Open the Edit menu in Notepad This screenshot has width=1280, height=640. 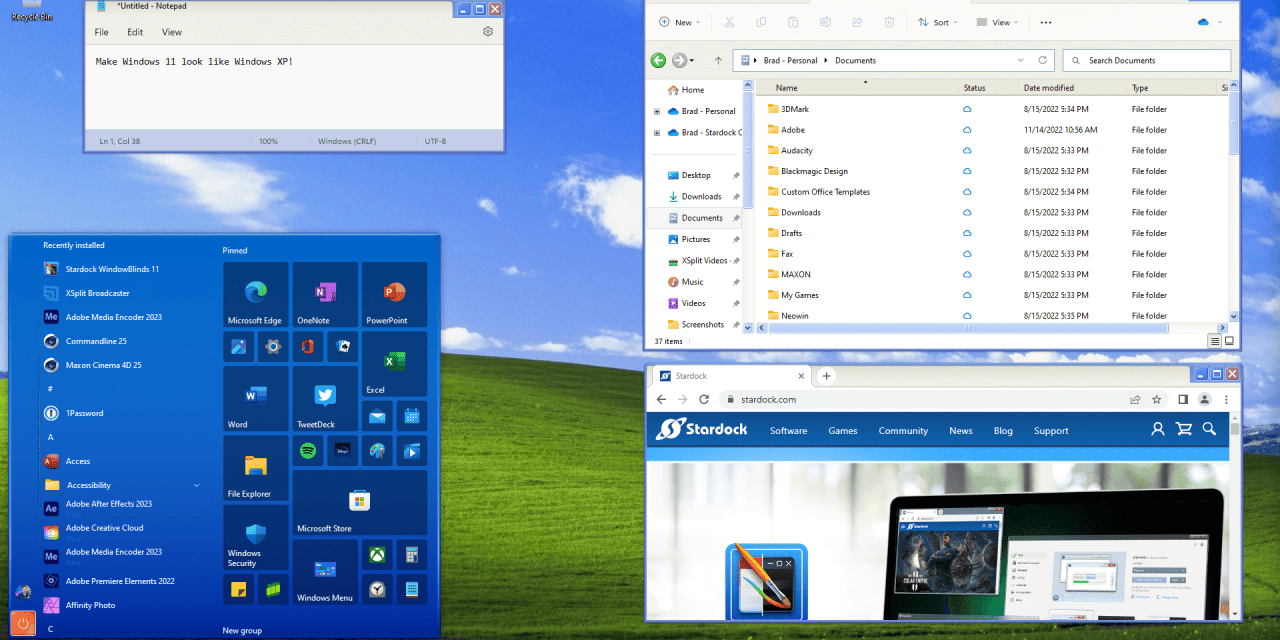135,32
